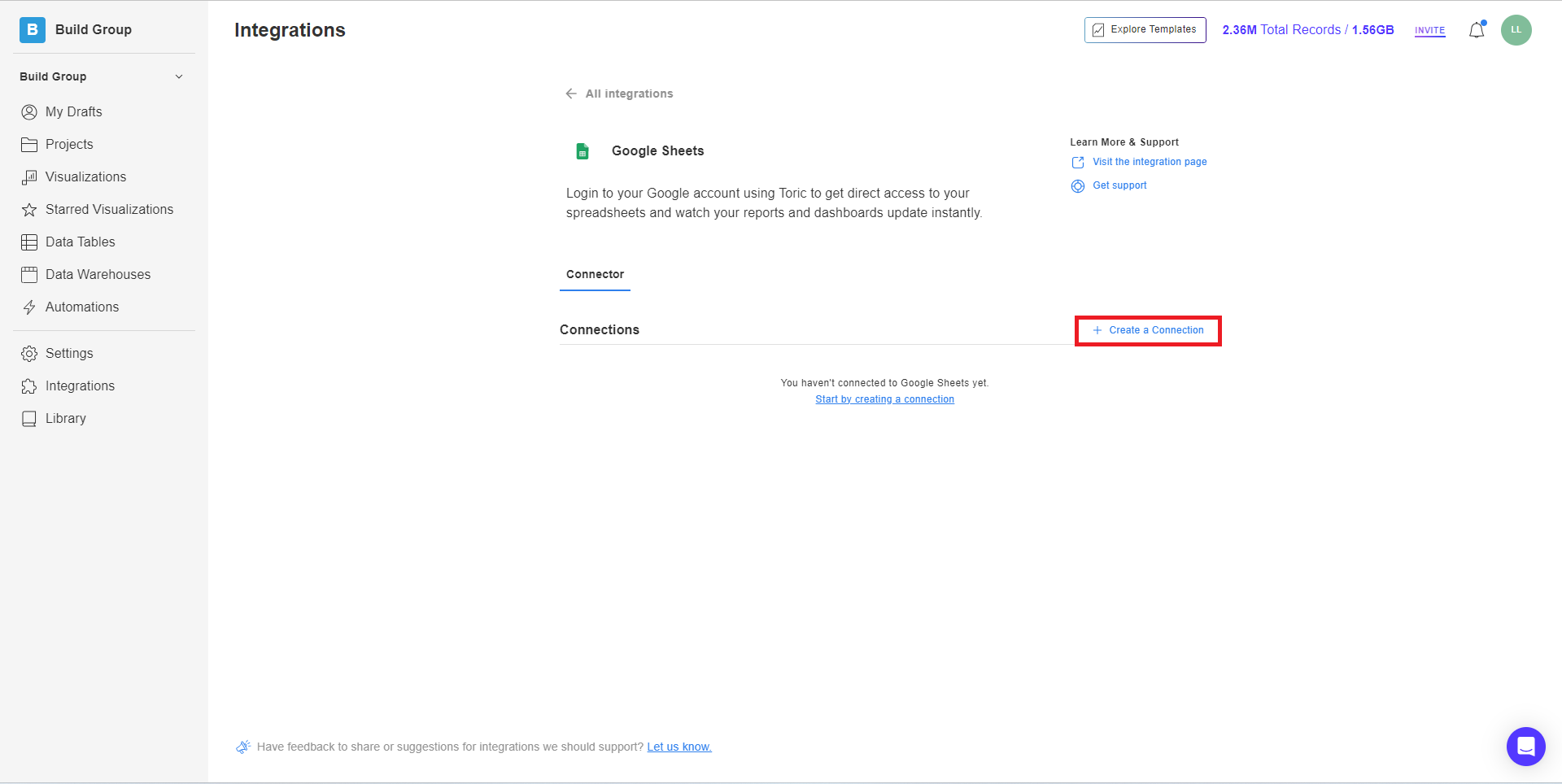Screen dimensions: 1562x784
Task: Click the Library book icon
Action: [x=29, y=418]
